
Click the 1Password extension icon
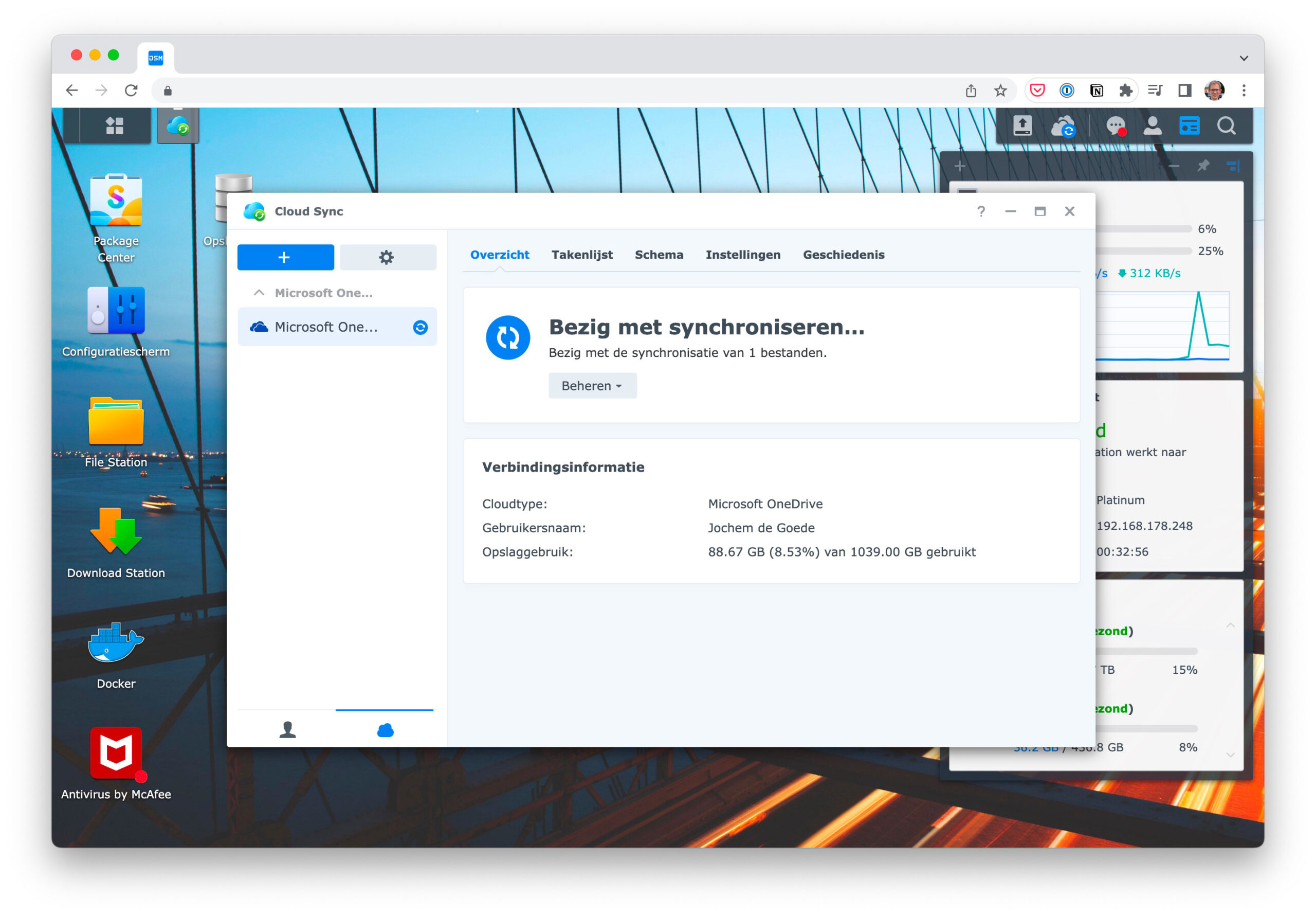point(1067,91)
